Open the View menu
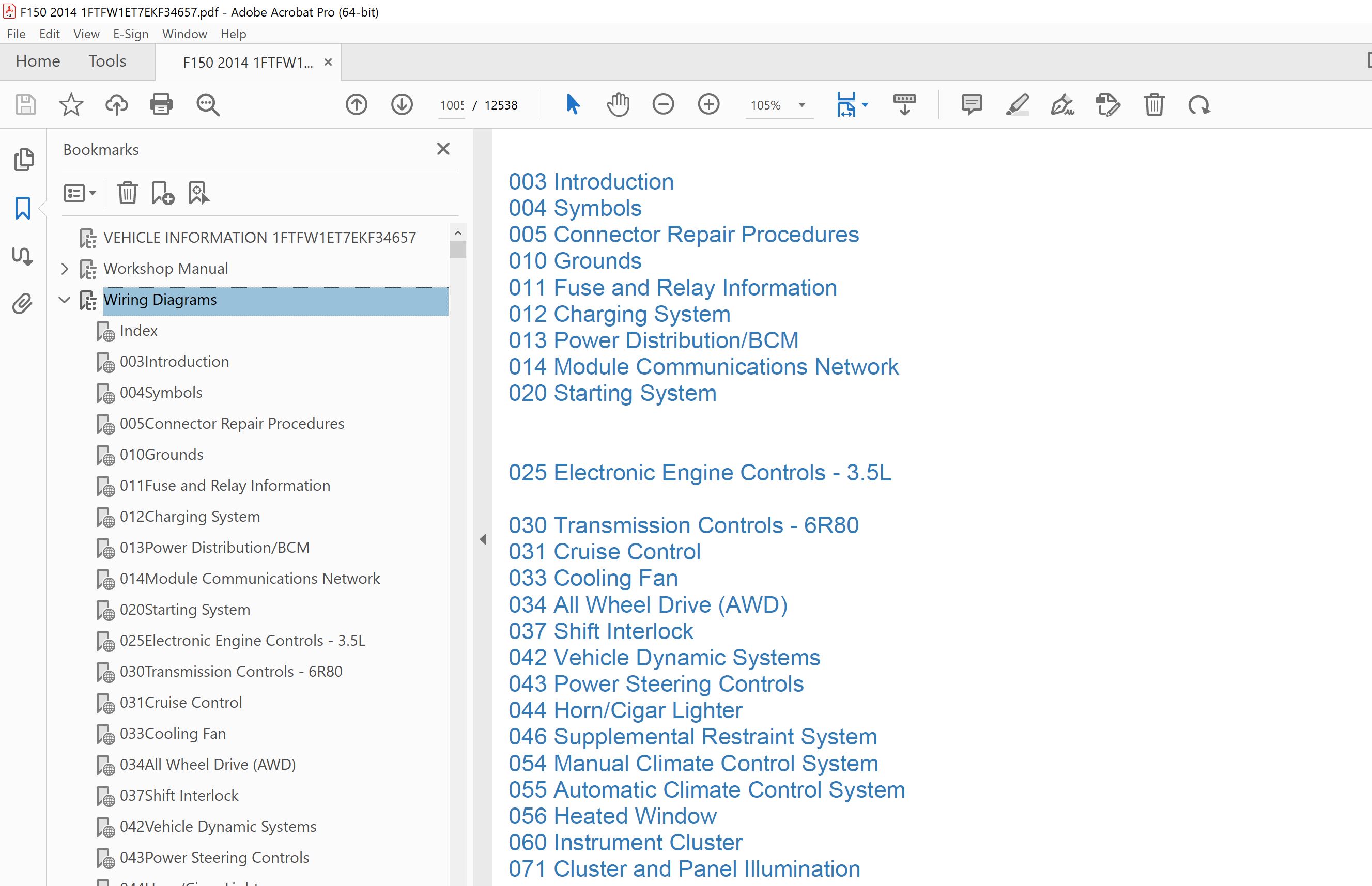This screenshot has width=1372, height=886. coord(86,34)
